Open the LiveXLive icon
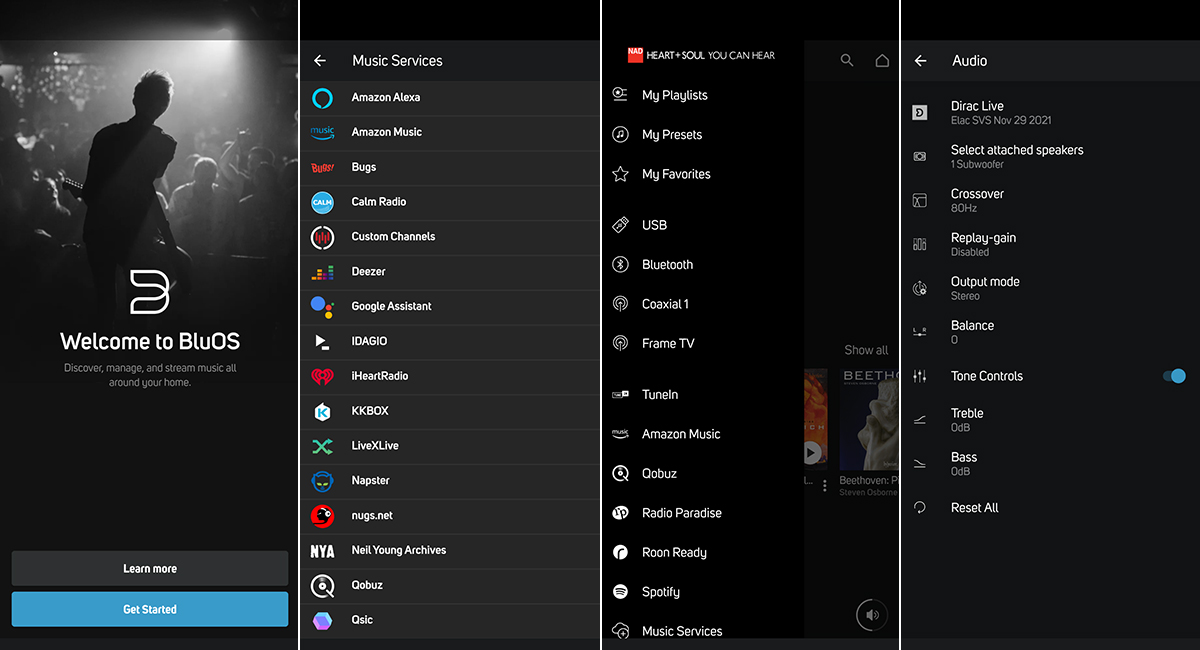 [322, 446]
